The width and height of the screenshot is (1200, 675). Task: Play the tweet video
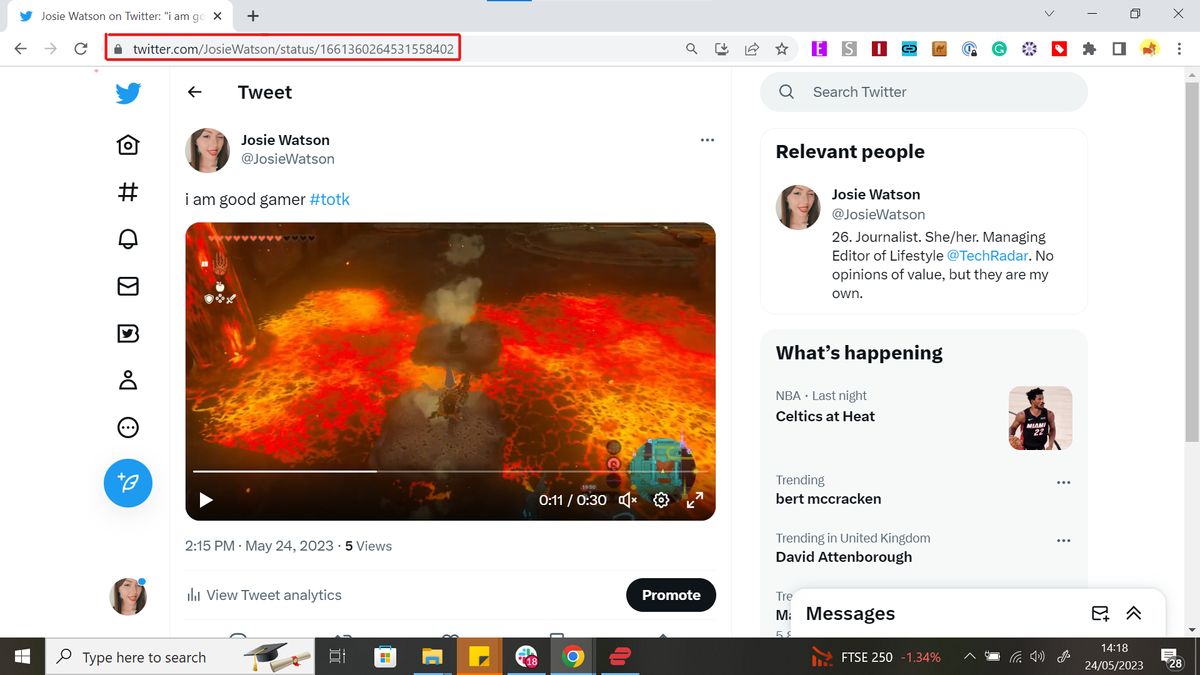205,499
